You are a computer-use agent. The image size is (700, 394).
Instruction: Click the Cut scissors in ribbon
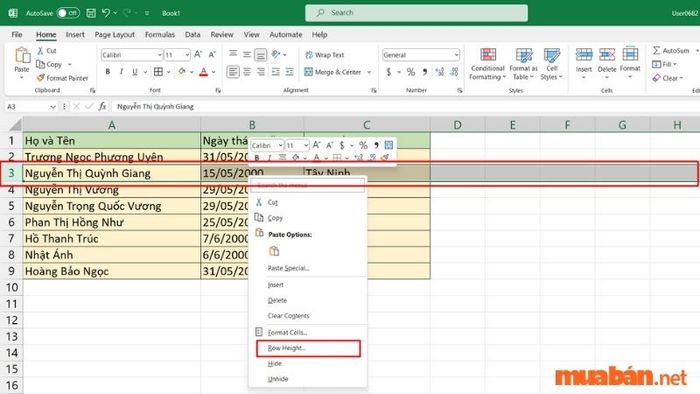point(41,50)
